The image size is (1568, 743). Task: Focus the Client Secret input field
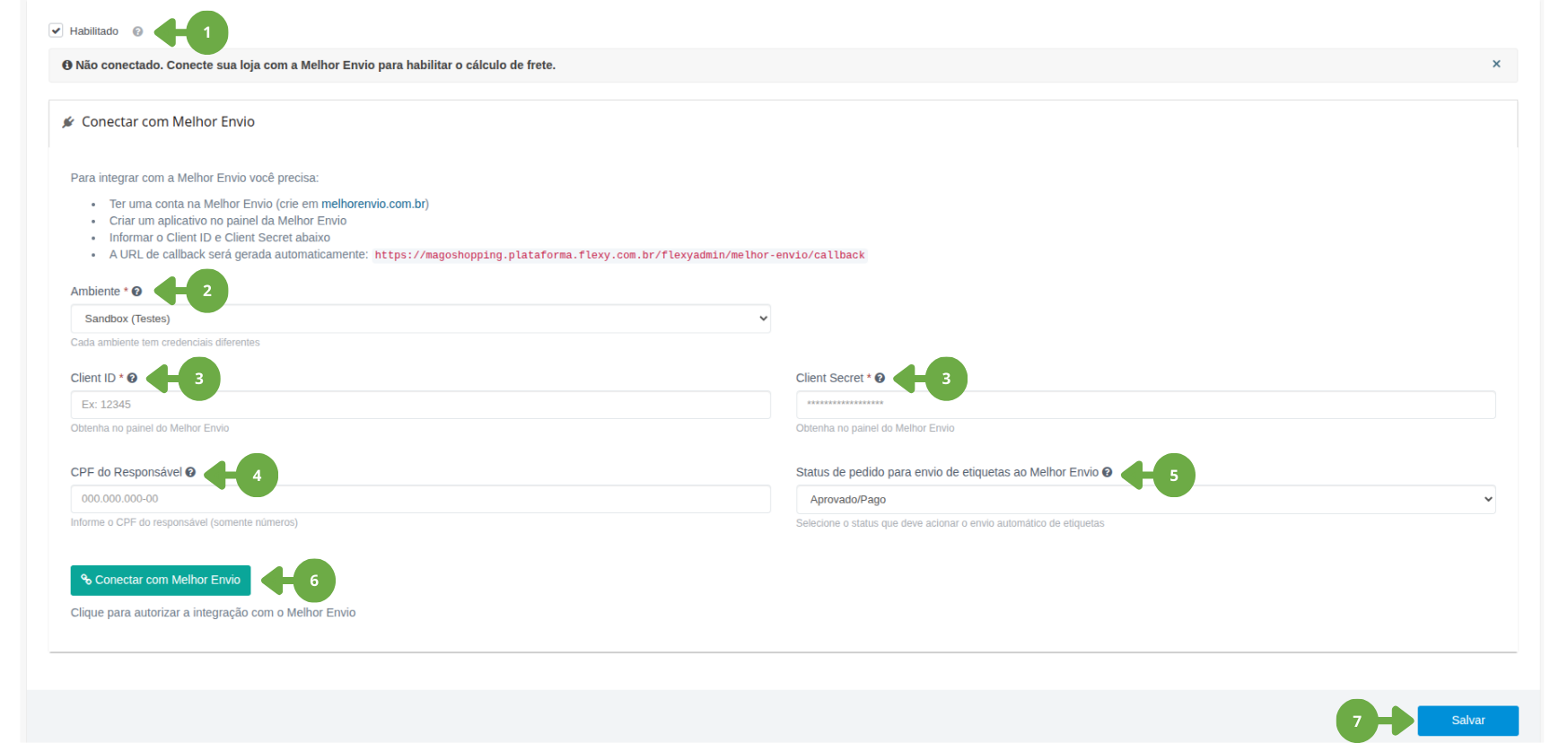1145,405
